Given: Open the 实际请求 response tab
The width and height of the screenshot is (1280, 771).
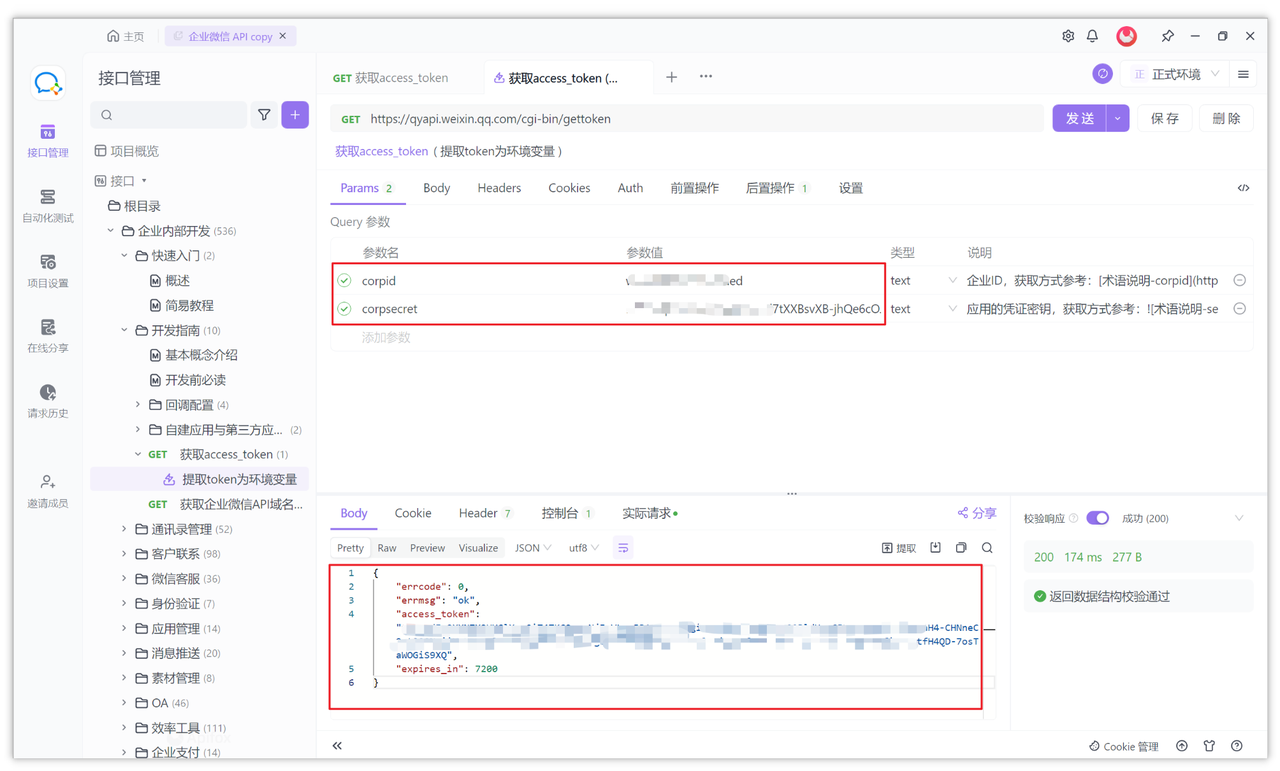Looking at the screenshot, I should coord(650,513).
